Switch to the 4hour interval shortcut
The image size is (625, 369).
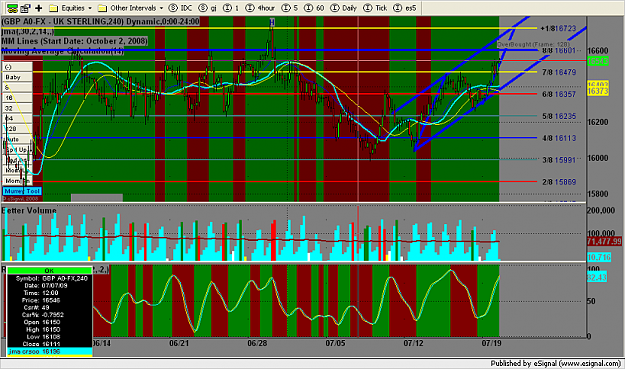[x=260, y=8]
